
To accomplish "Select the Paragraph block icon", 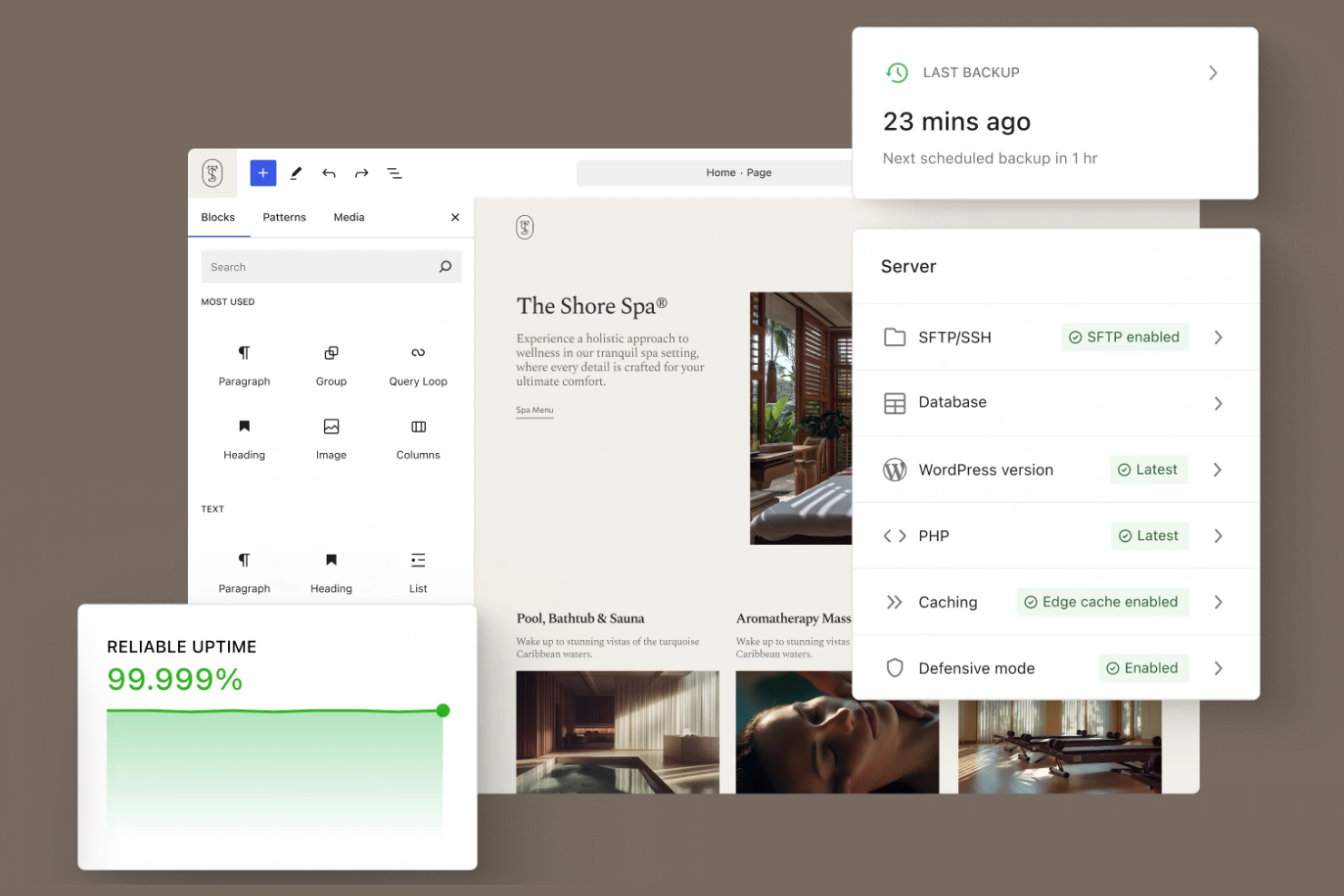I will point(243,361).
